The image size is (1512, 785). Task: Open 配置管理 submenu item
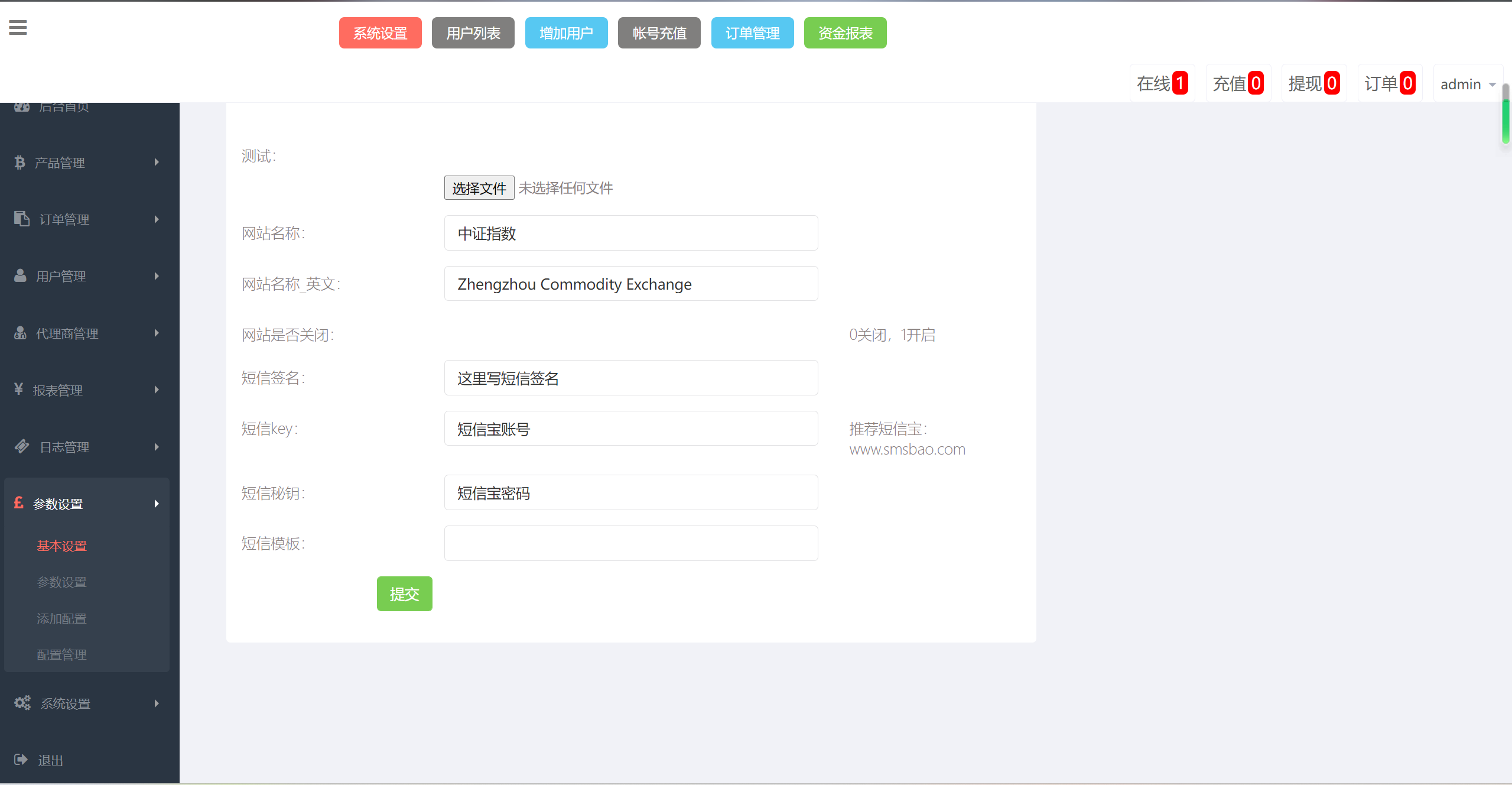[x=62, y=655]
